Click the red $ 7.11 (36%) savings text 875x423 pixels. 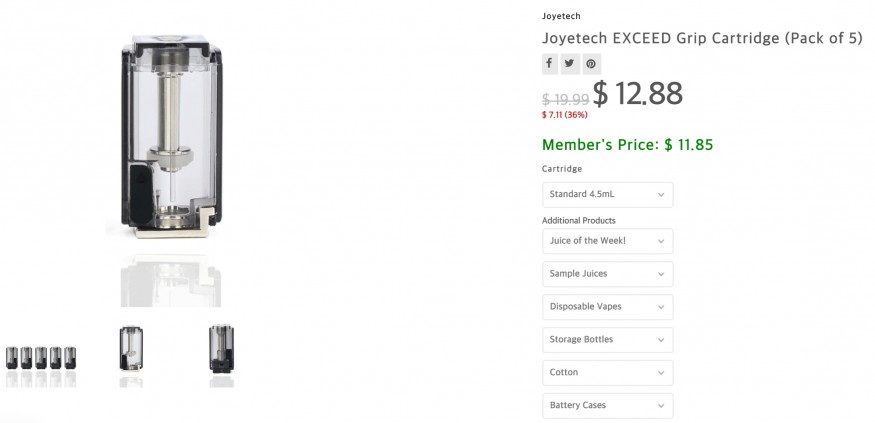click(565, 115)
